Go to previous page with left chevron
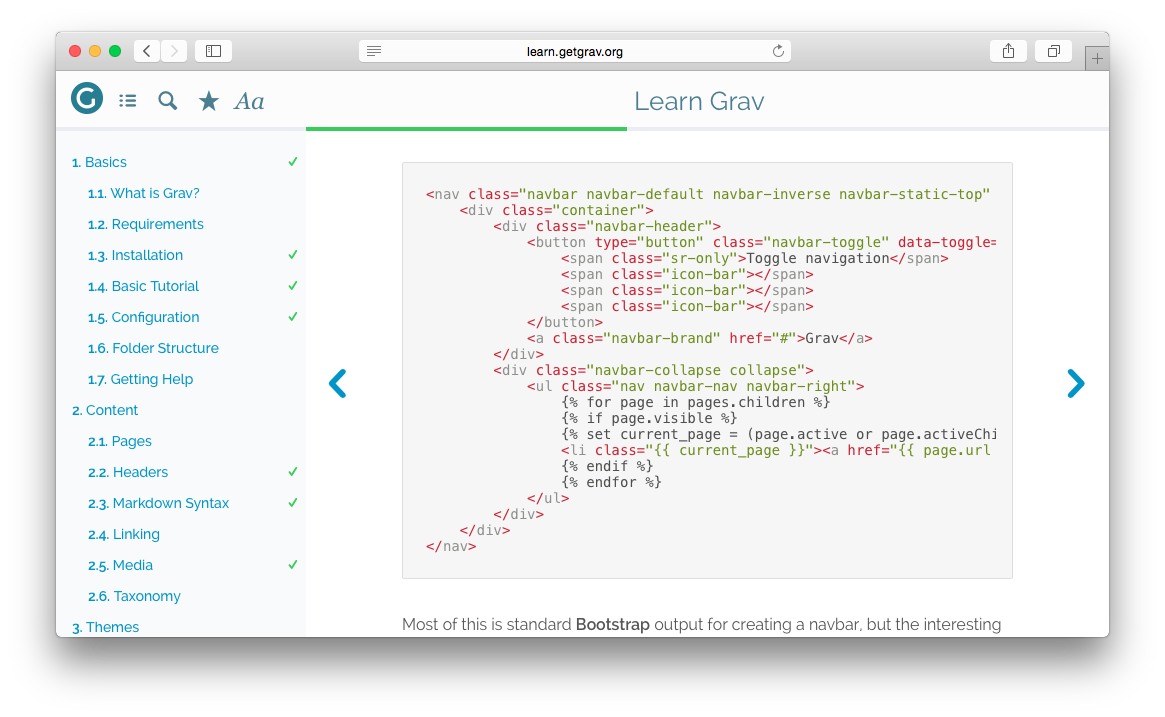 coord(338,383)
